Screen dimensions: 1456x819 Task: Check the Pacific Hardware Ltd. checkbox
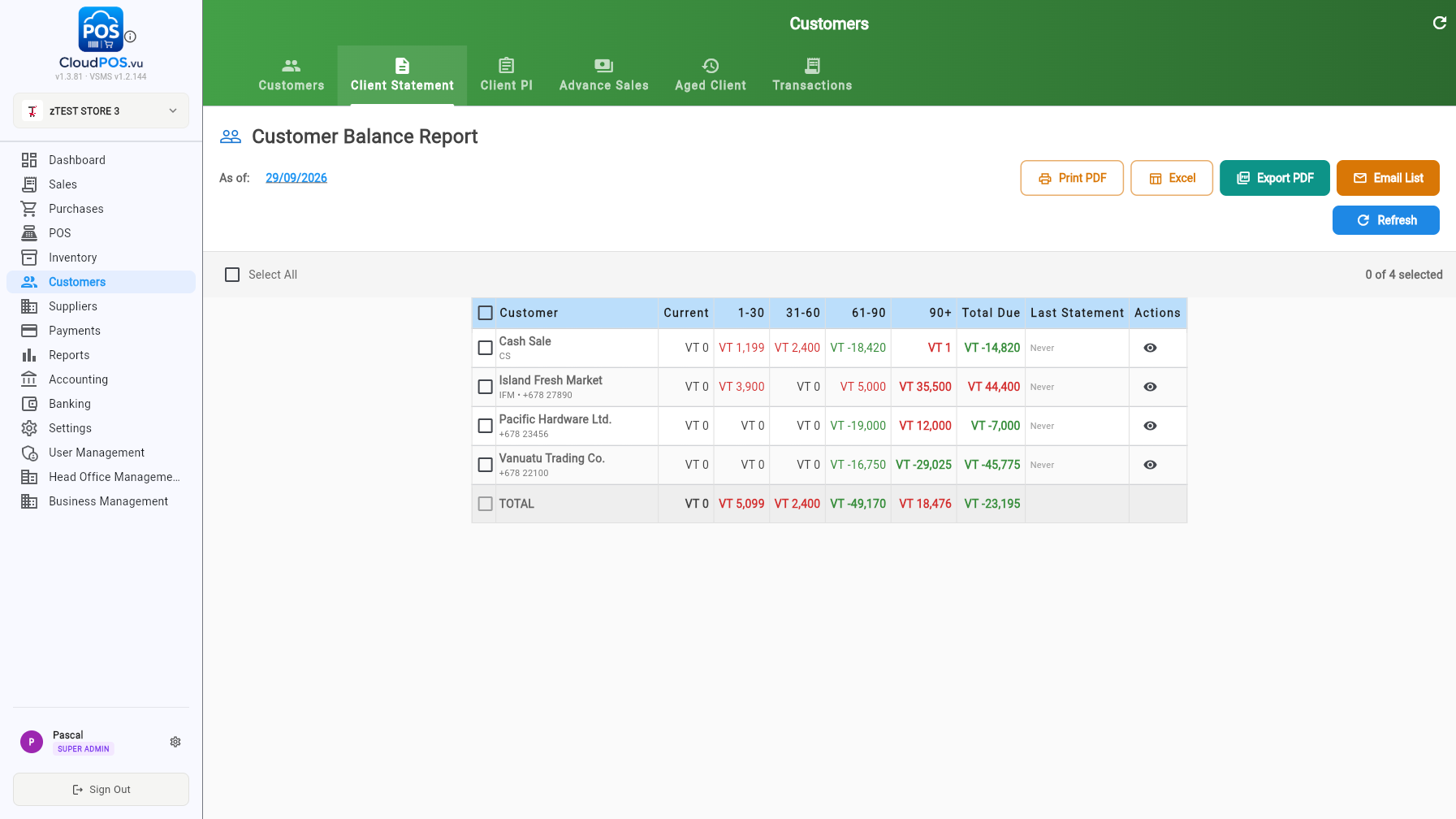(486, 426)
